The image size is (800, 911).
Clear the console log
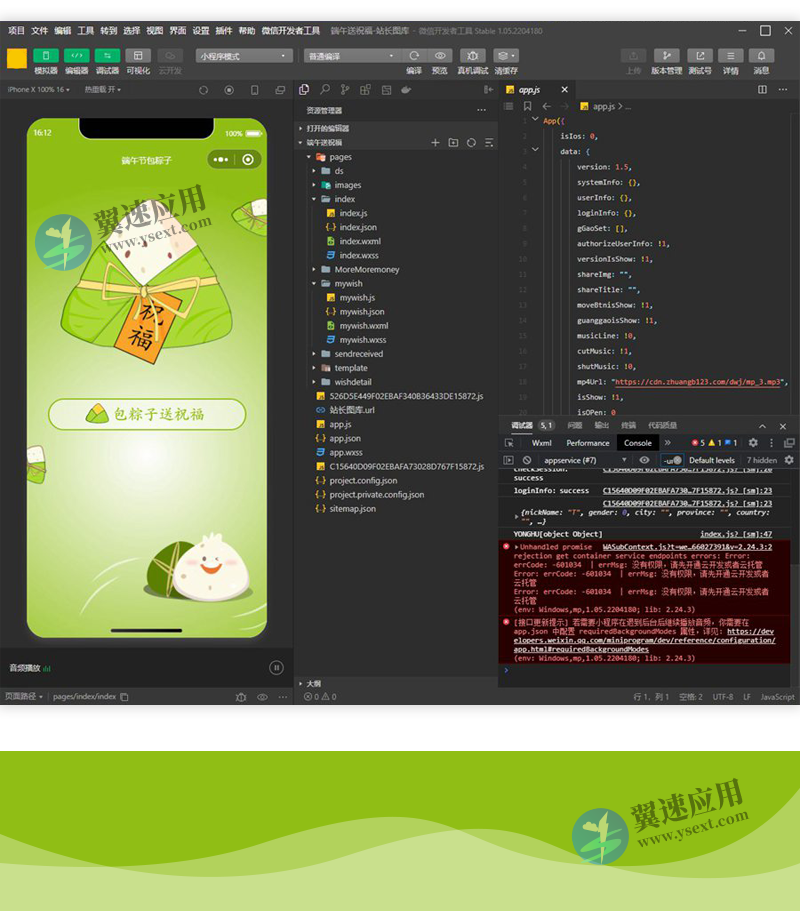tap(527, 460)
